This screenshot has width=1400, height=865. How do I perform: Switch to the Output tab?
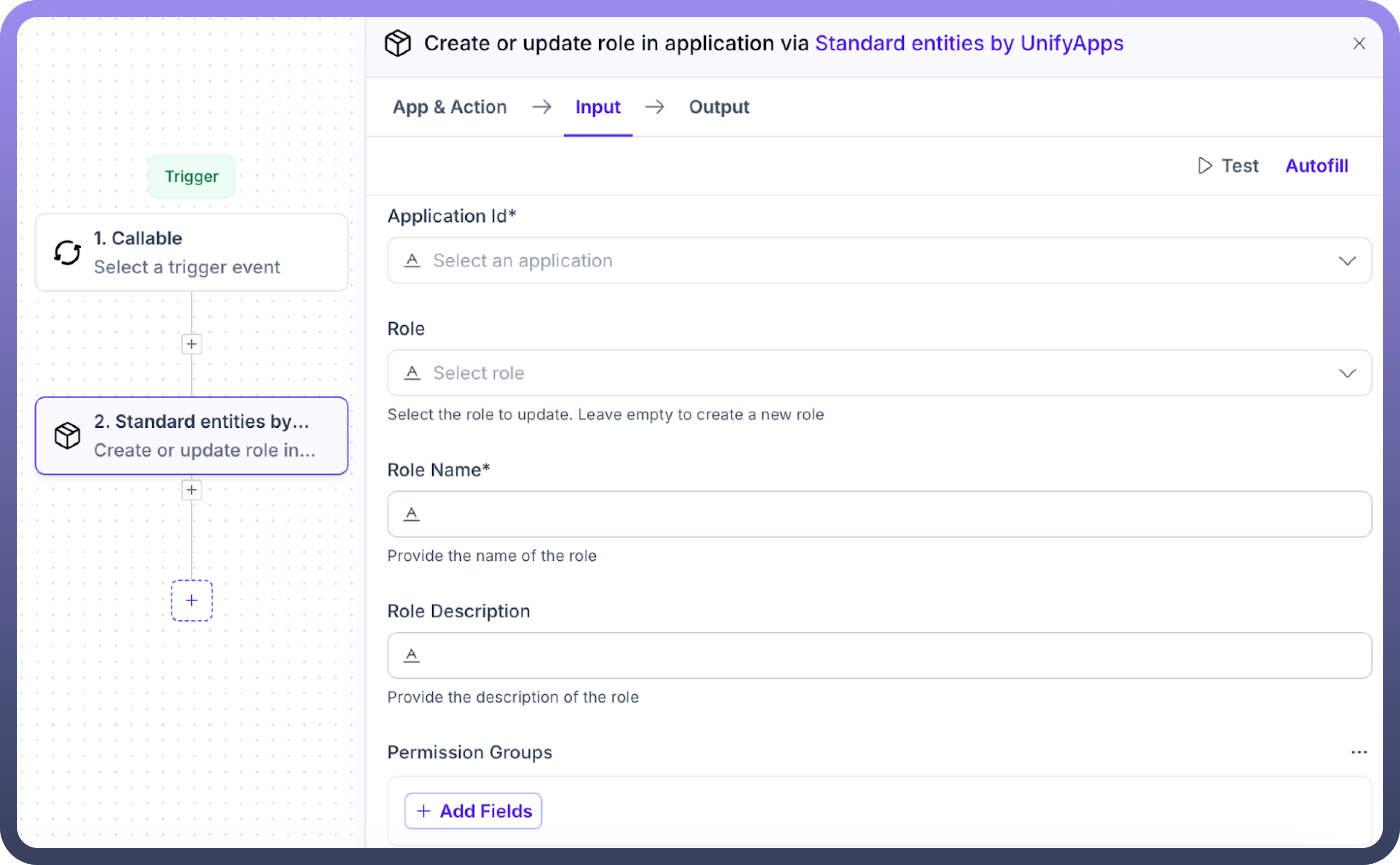click(x=719, y=107)
